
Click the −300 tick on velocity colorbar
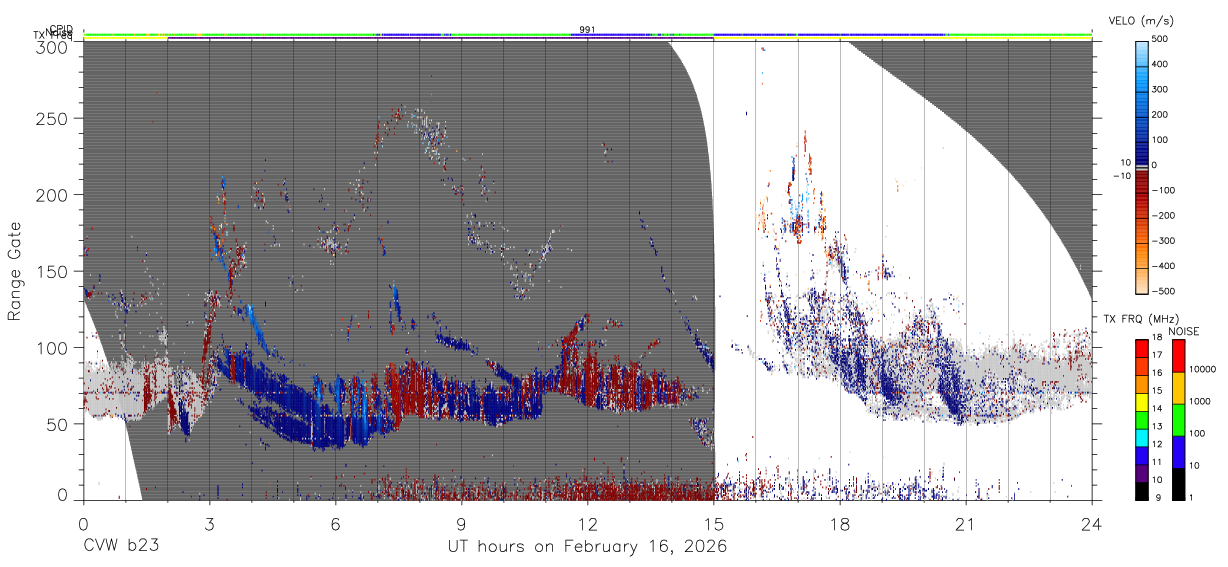[1164, 241]
